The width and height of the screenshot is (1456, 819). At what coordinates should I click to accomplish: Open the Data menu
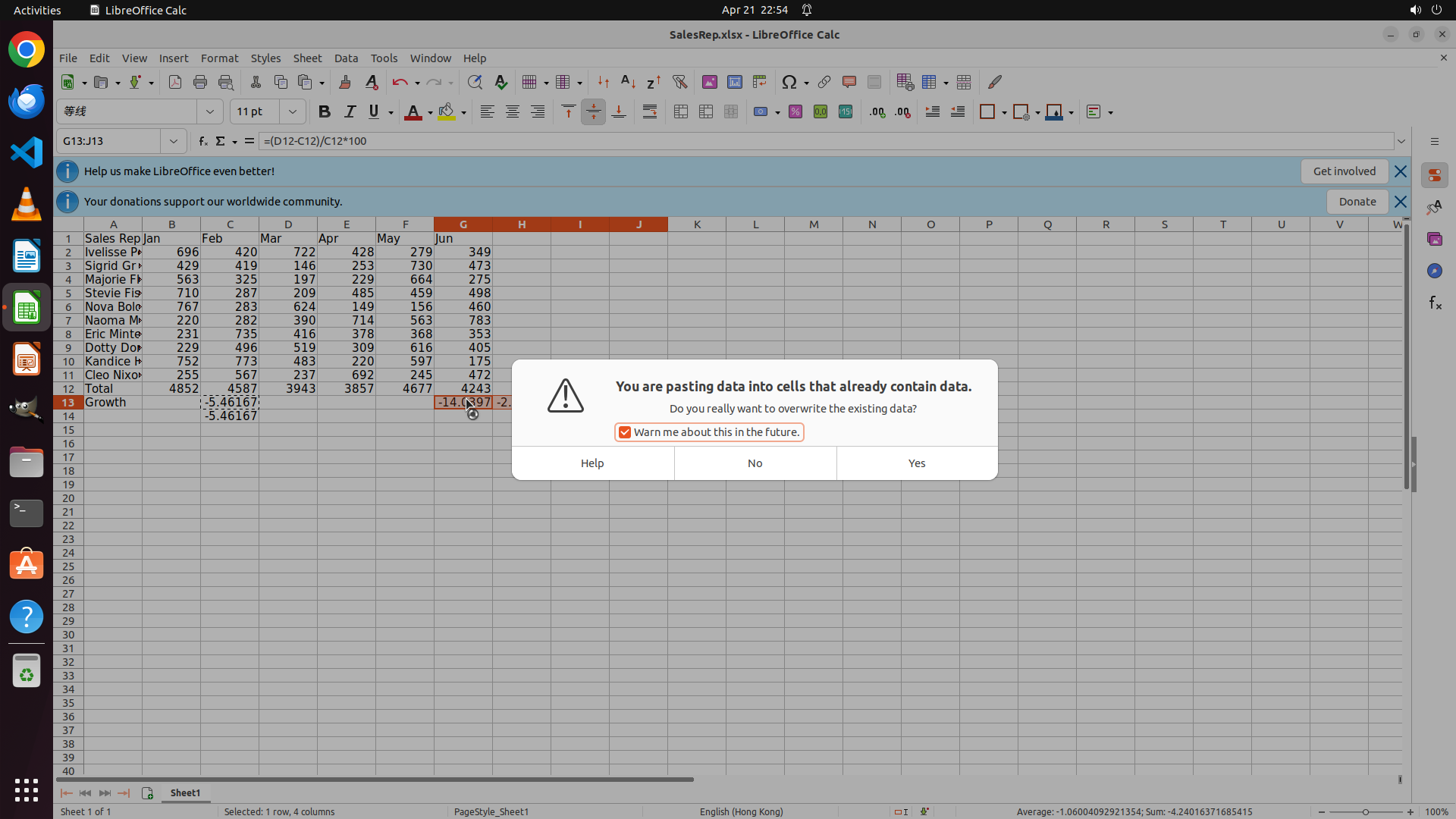(x=346, y=58)
